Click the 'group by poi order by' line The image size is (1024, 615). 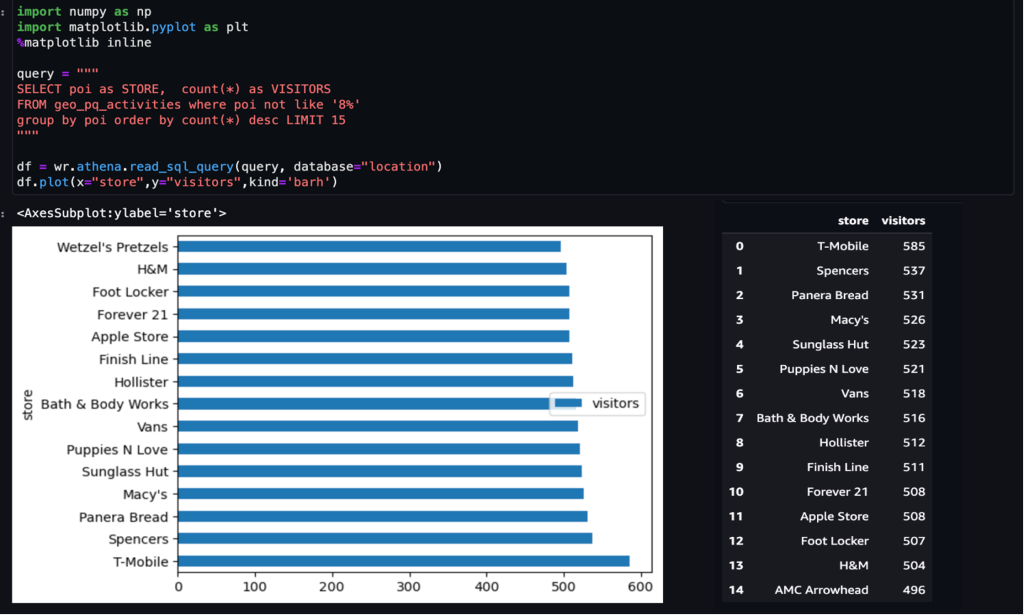182,120
